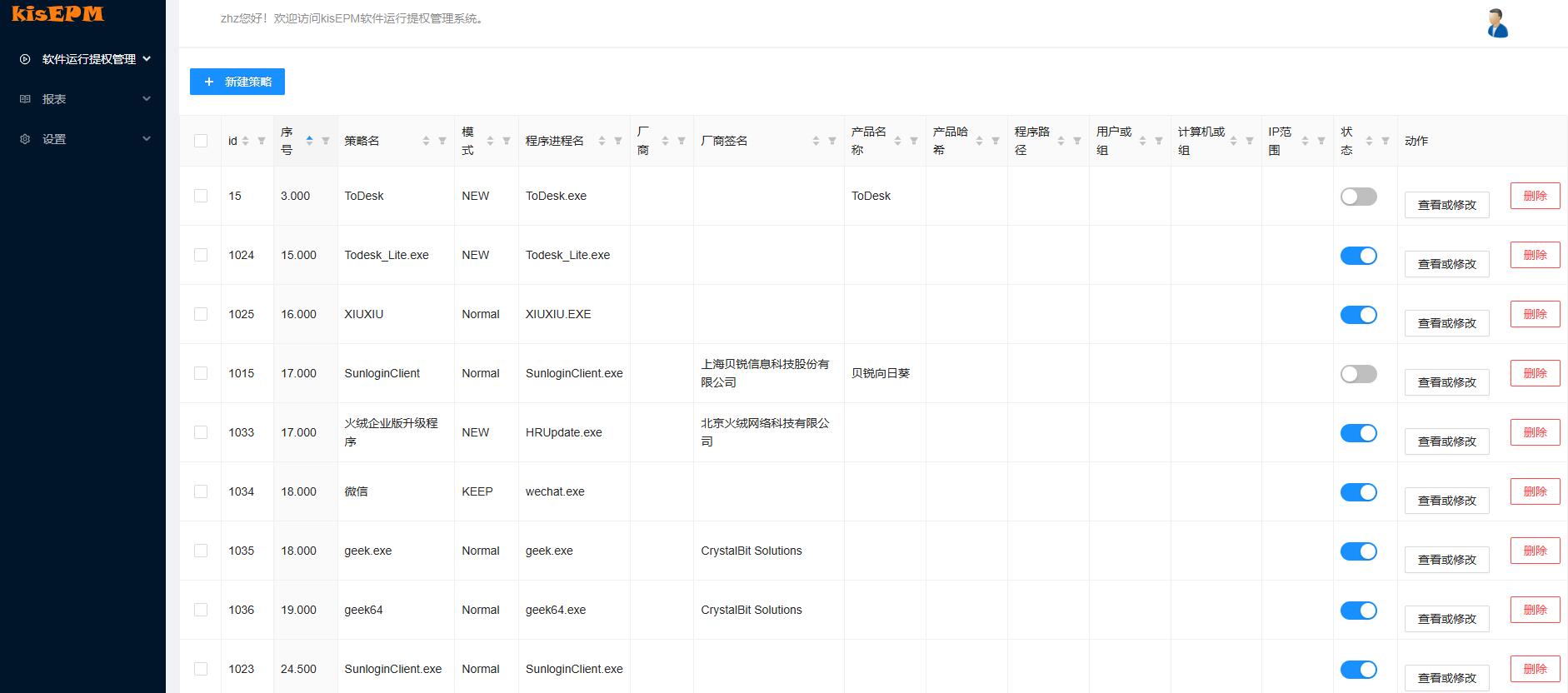Delete the 火绒企业版升级程序 policy
The image size is (1568, 693).
[1535, 432]
